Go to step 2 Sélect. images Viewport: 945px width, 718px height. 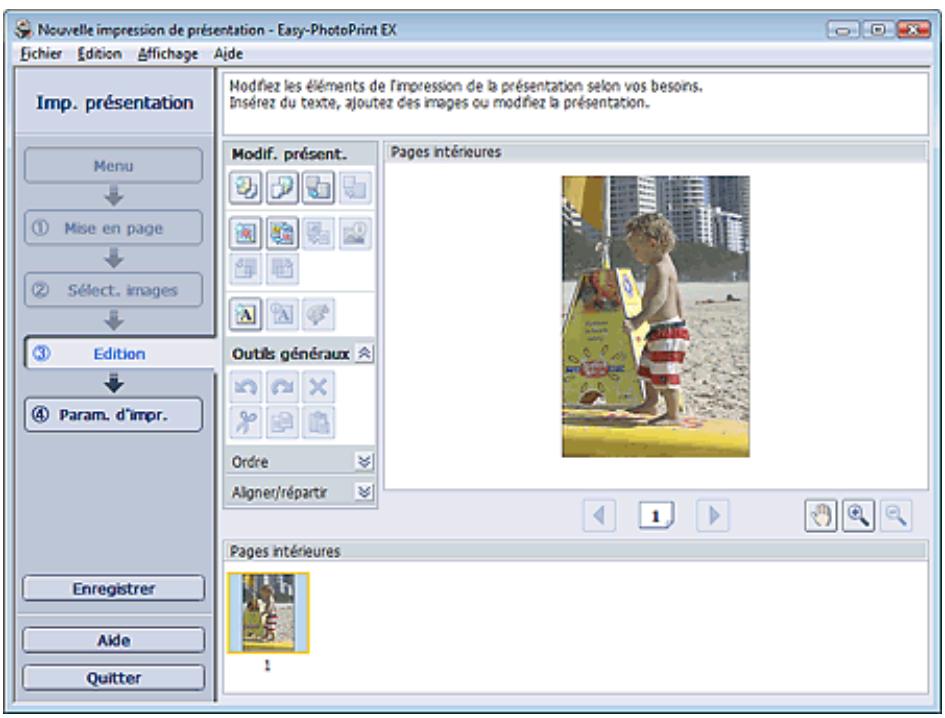coord(113,290)
